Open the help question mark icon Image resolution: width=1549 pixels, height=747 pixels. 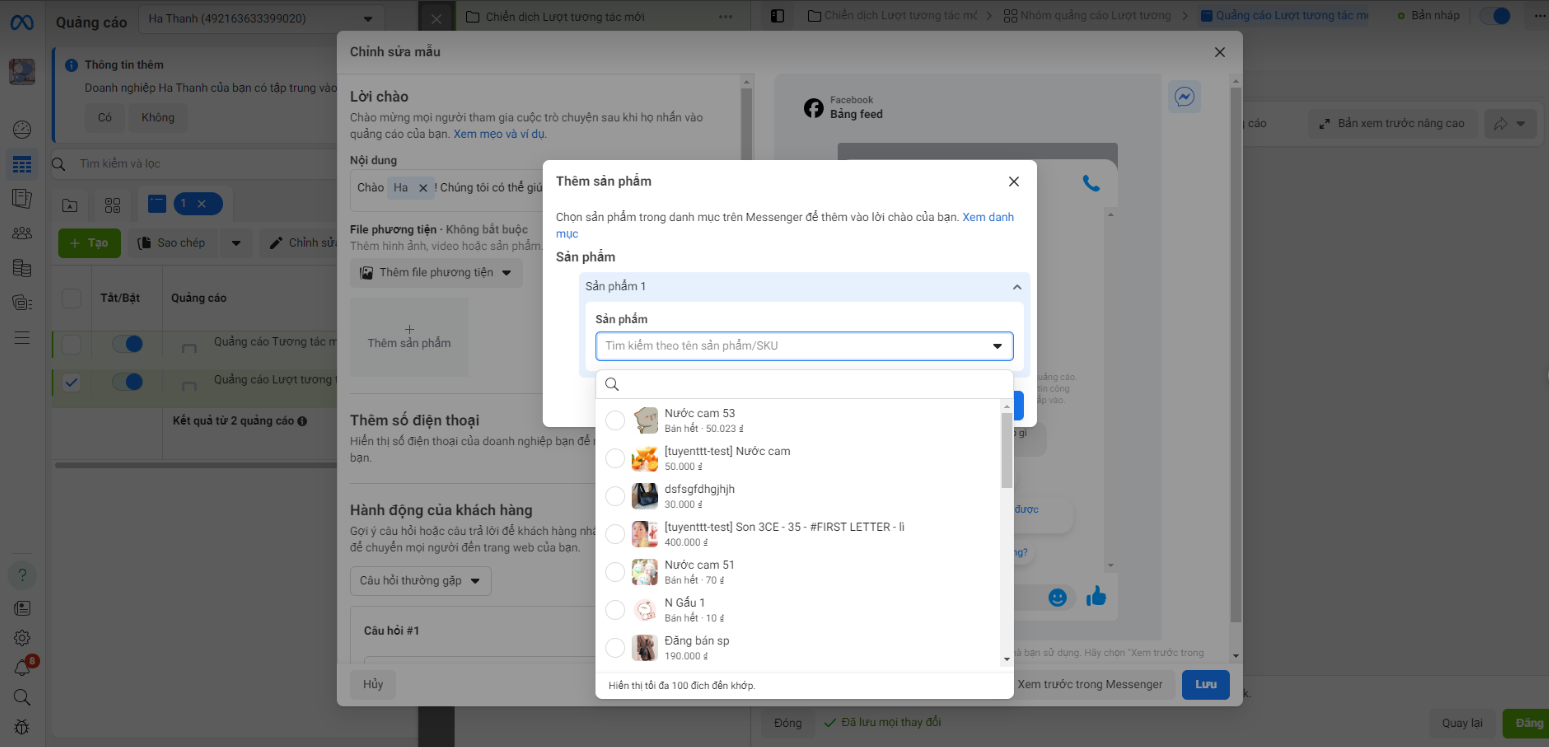(22, 575)
